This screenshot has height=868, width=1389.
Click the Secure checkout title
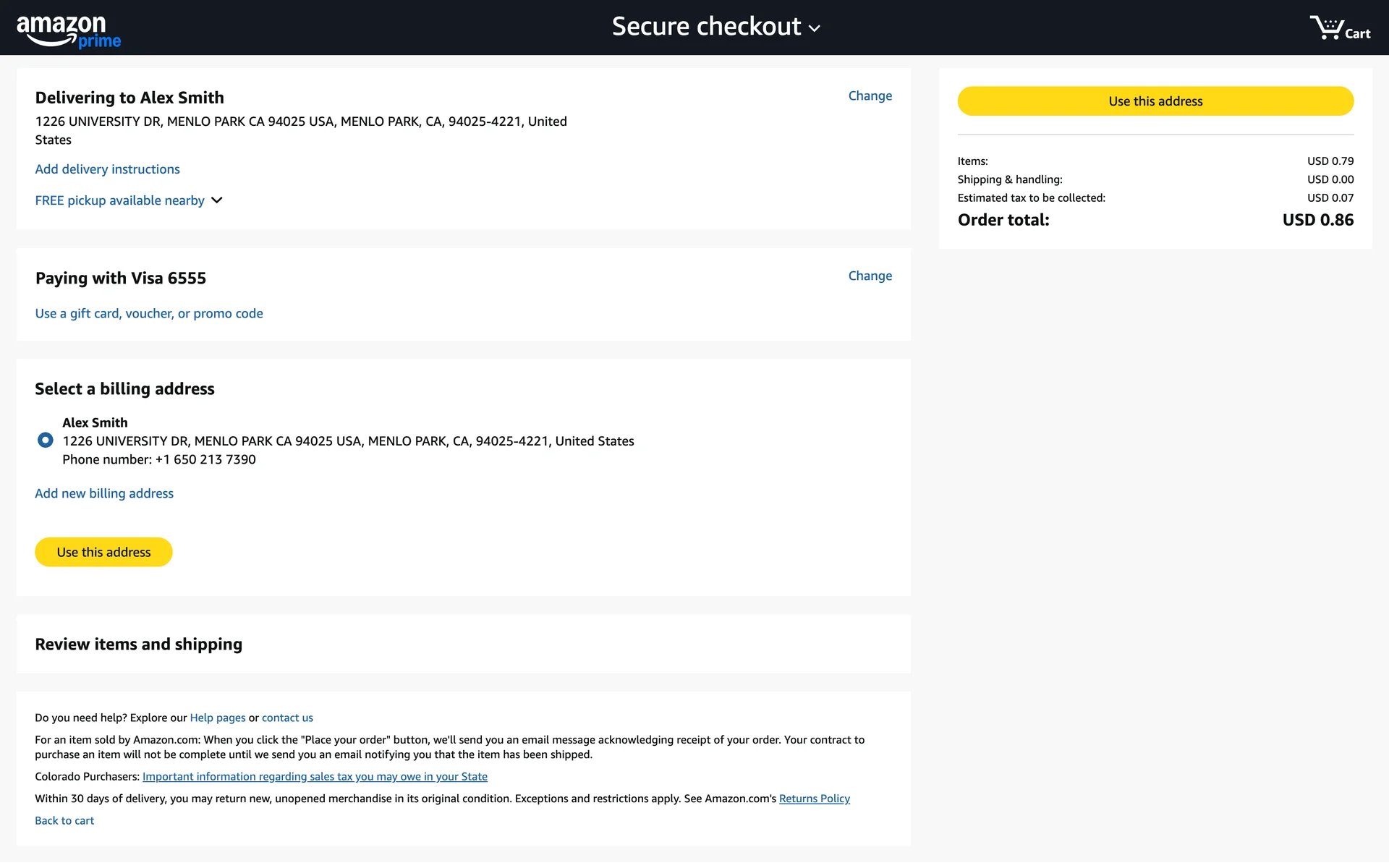(x=706, y=27)
